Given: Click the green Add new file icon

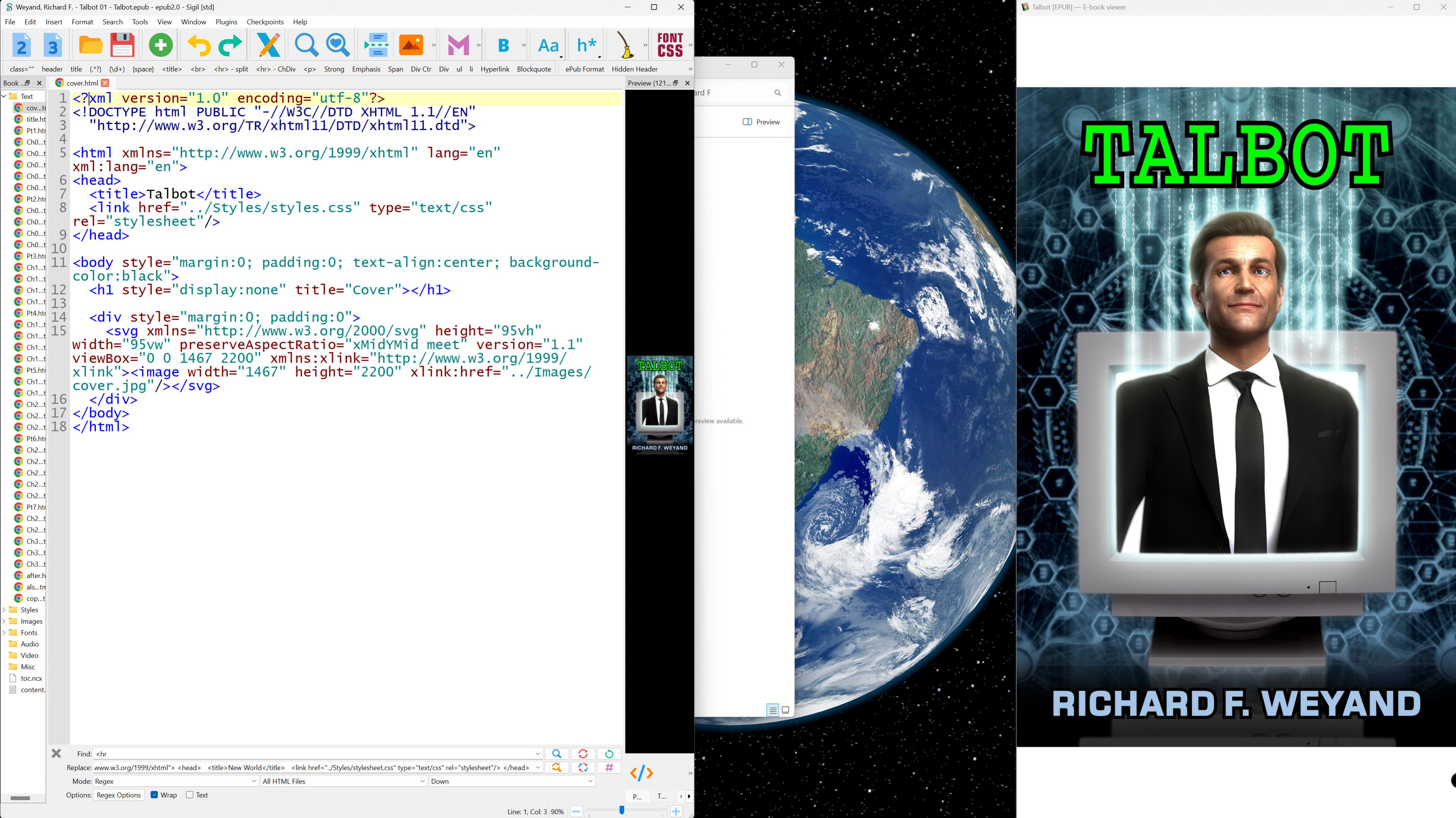Looking at the screenshot, I should (161, 45).
